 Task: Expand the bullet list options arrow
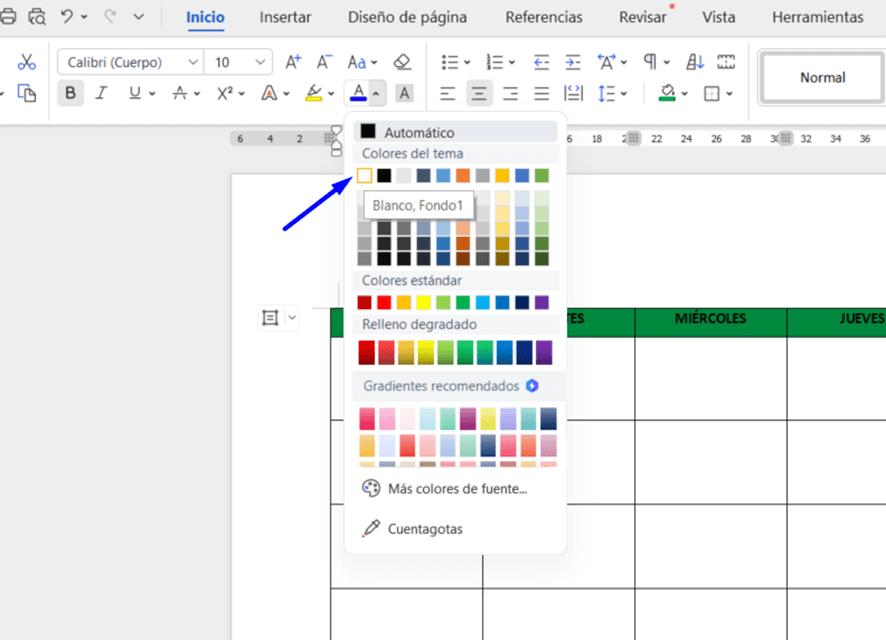tap(467, 62)
